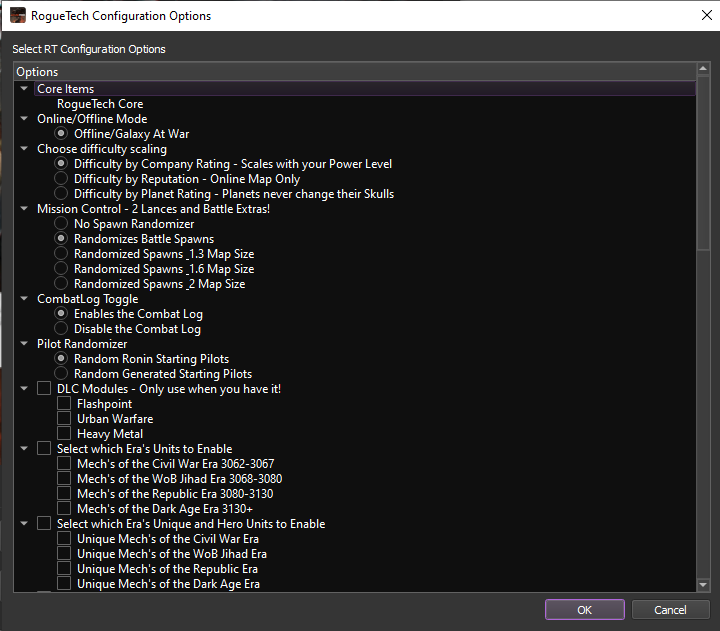
Task: Collapse the DLC Modules group
Action: [x=24, y=389]
